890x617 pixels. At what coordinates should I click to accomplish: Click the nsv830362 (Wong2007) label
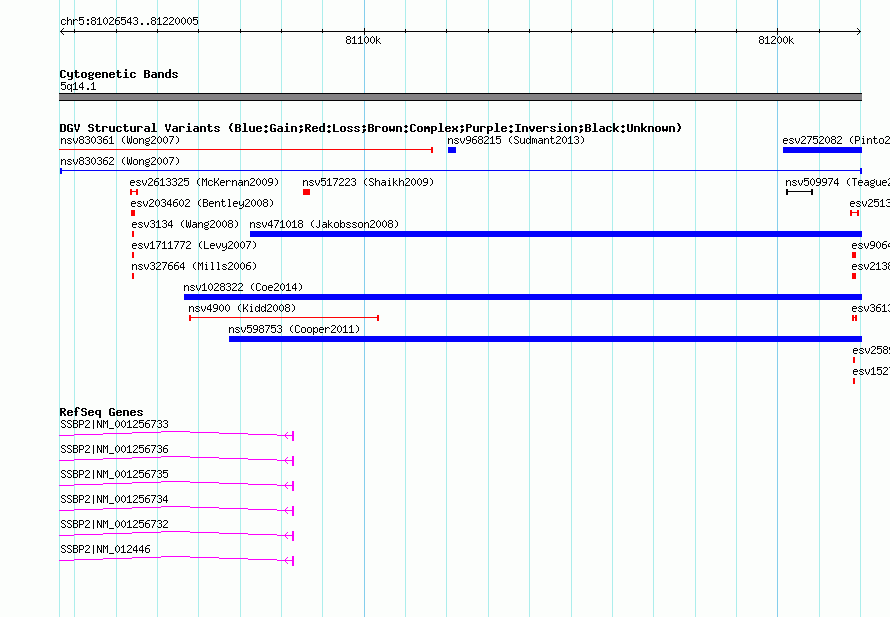[120, 161]
